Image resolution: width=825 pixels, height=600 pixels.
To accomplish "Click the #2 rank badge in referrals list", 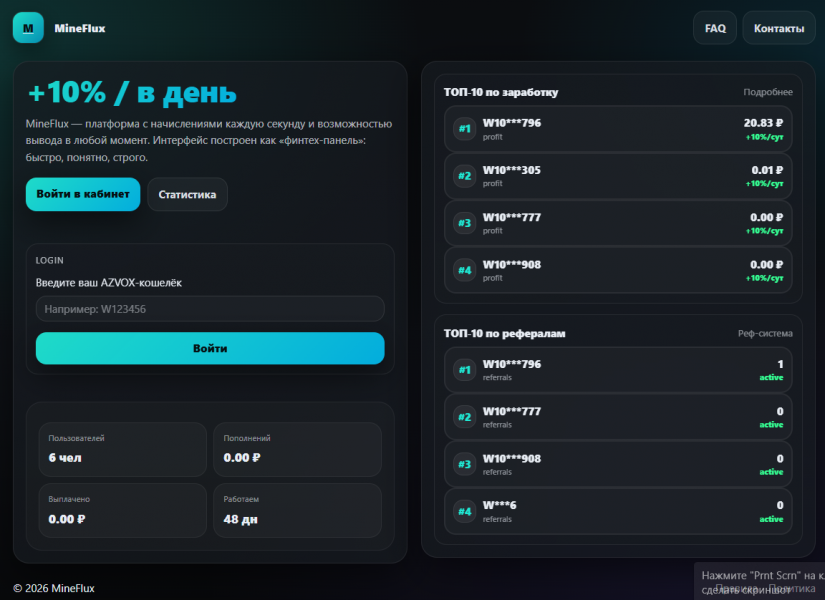I will [464, 417].
